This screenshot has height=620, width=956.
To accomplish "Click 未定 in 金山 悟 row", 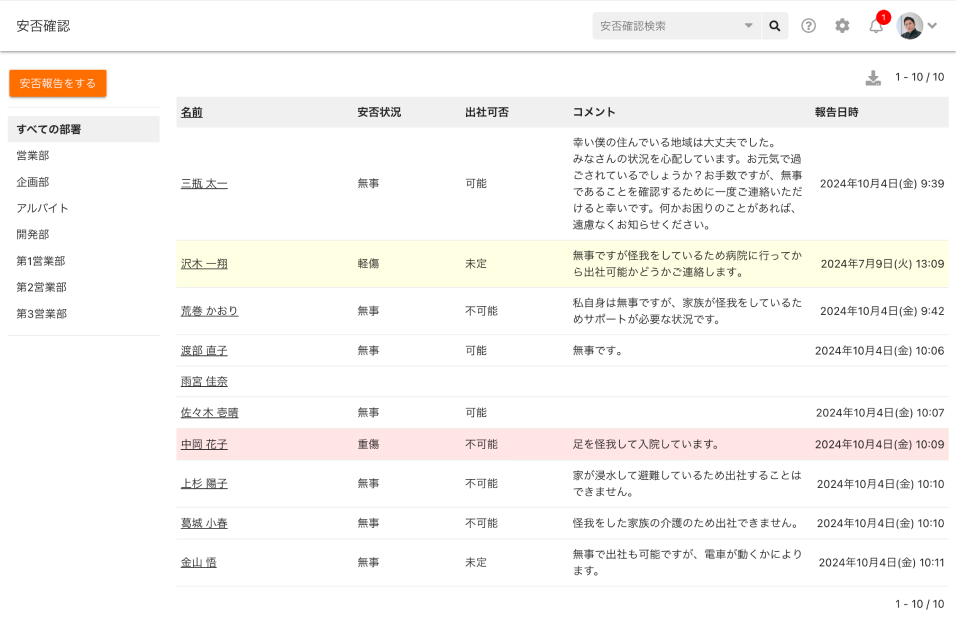I will point(476,563).
